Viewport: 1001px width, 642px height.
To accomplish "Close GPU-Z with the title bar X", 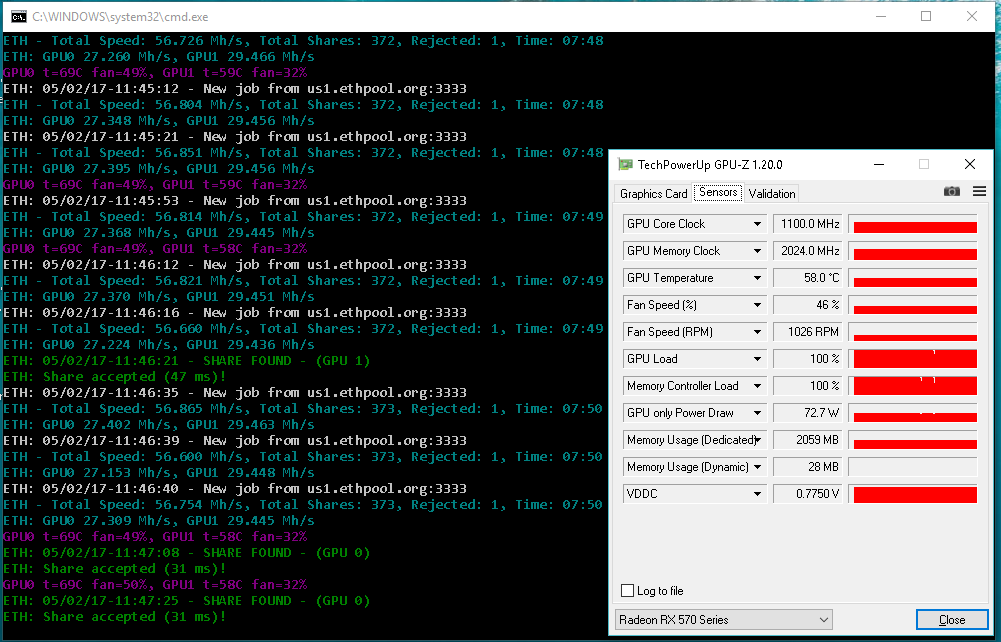I will point(970,165).
